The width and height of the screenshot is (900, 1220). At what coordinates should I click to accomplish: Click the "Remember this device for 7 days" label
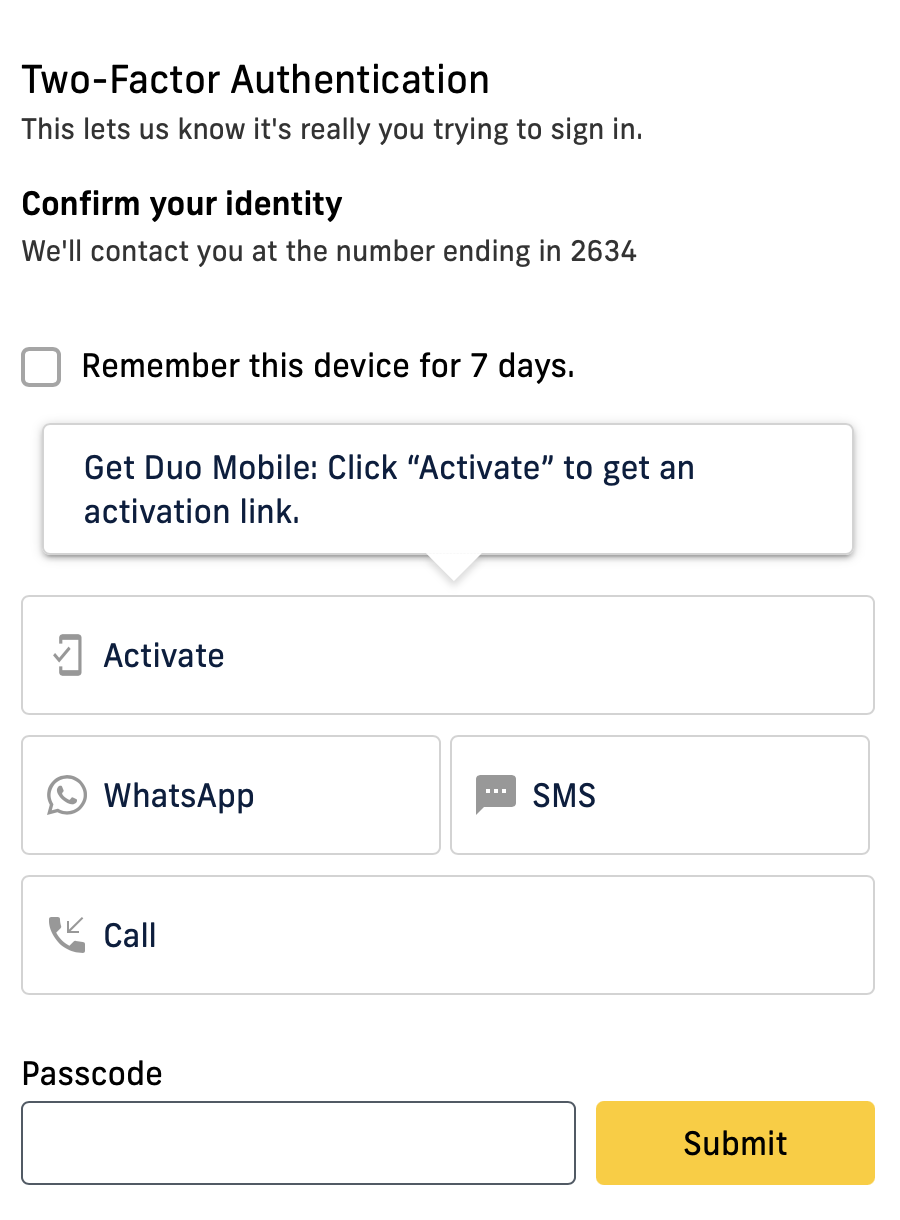328,367
